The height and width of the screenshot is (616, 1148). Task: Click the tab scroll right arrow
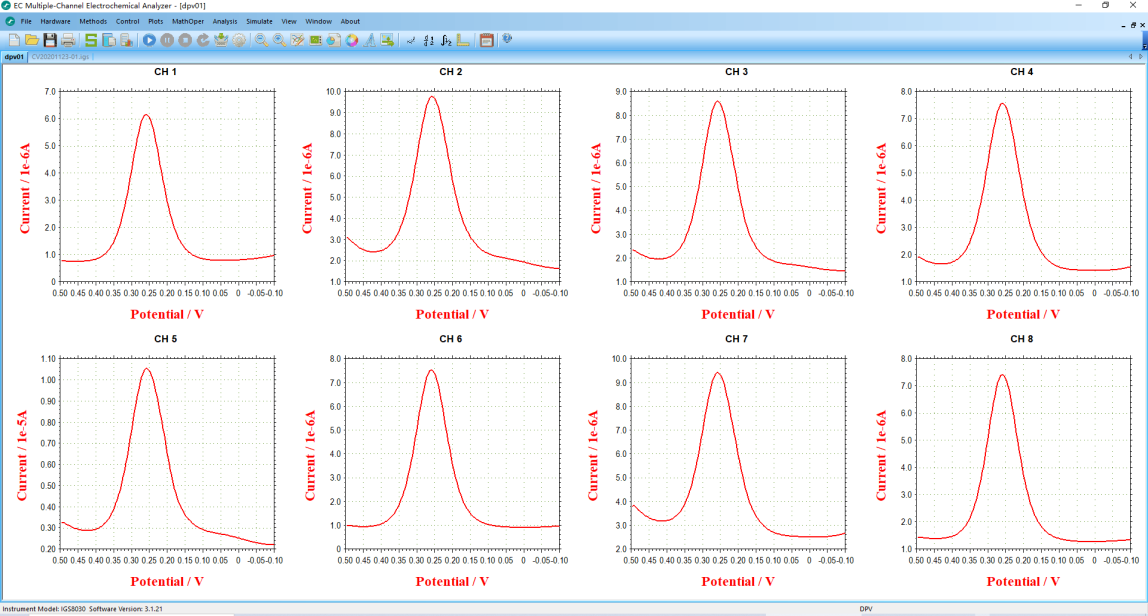[x=1140, y=56]
